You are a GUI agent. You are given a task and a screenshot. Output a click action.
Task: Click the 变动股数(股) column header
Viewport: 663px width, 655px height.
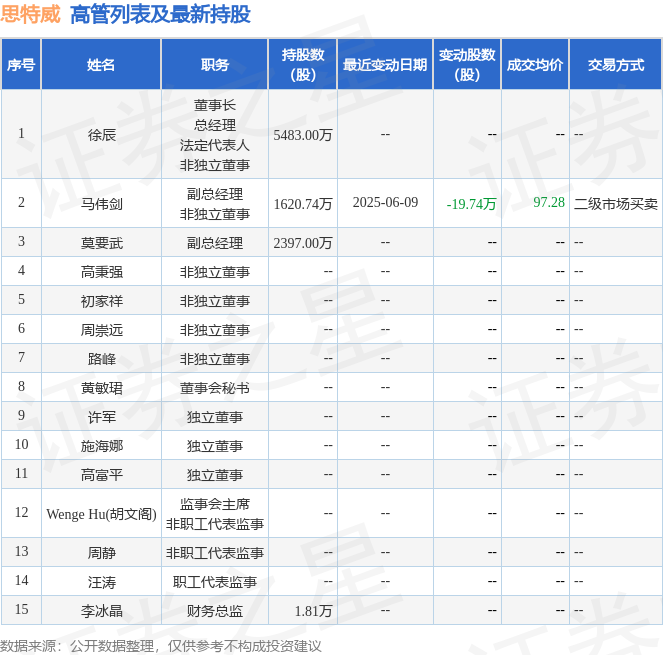(x=467, y=65)
